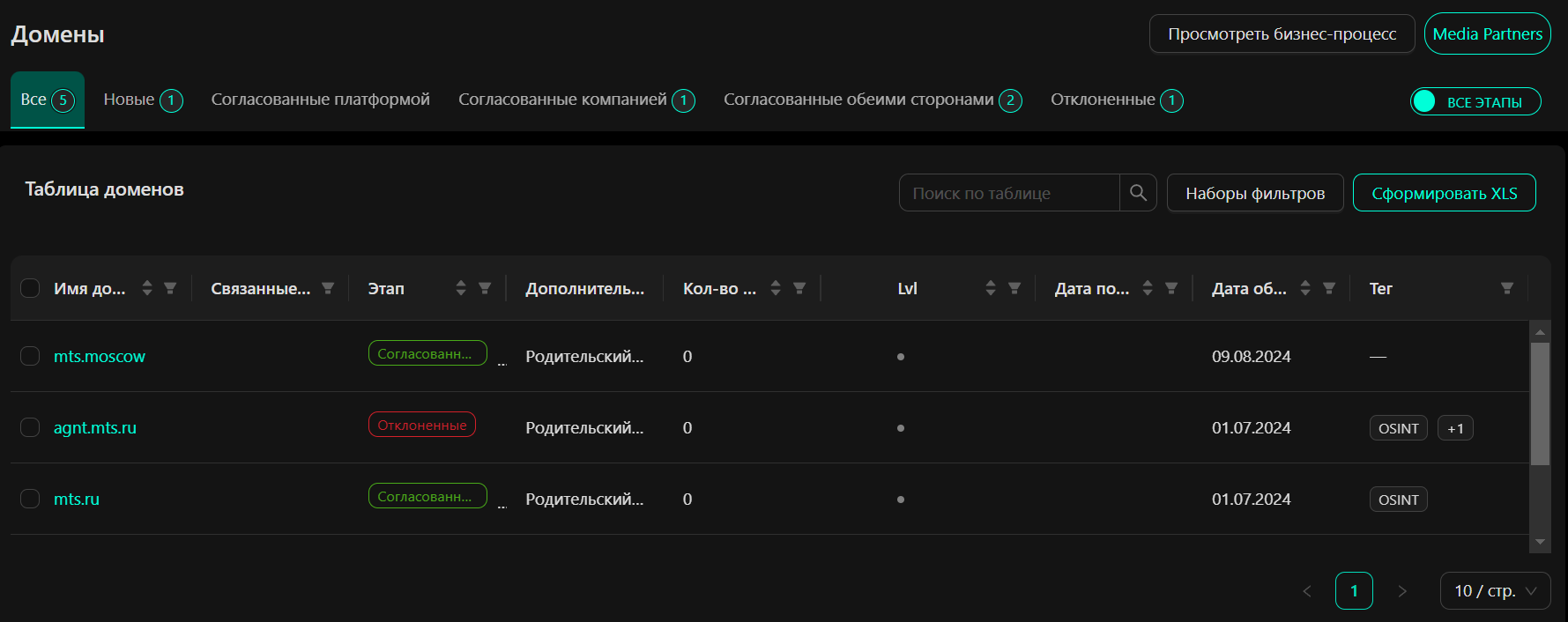Select all rows via header checkbox
Image resolution: width=1568 pixels, height=622 pixels.
click(x=30, y=288)
